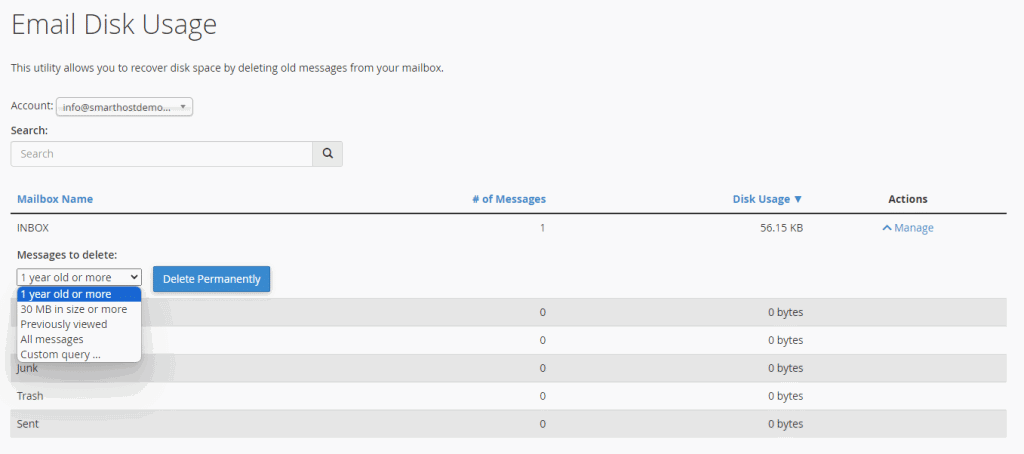Select '30 MB in size or more' option

coord(79,309)
